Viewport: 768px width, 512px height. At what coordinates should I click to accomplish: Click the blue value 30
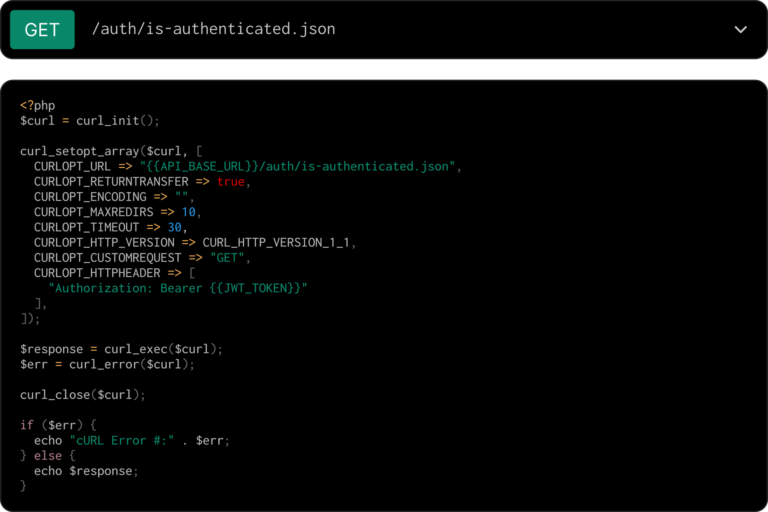[175, 227]
